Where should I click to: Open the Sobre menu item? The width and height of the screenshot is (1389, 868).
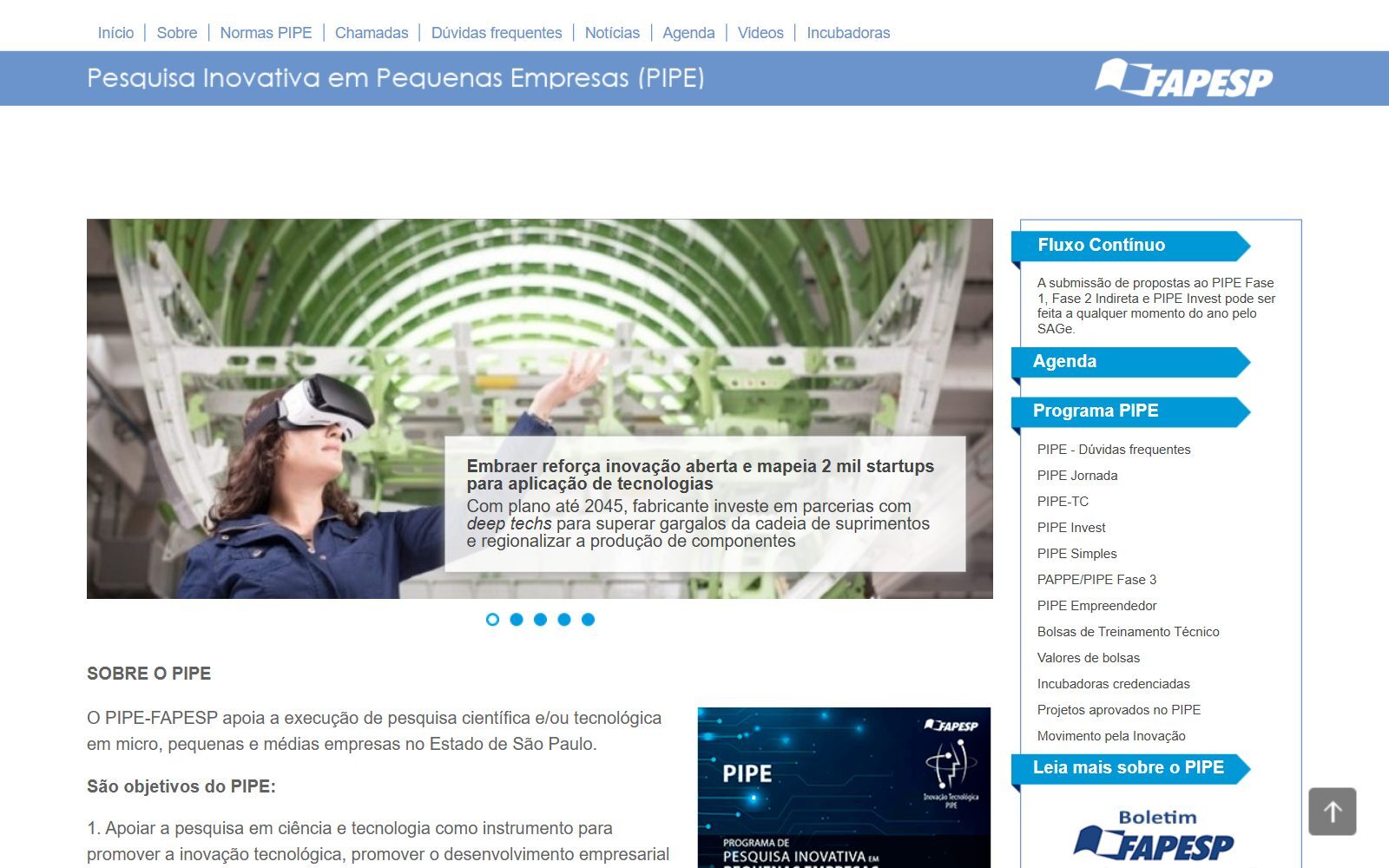click(x=177, y=33)
